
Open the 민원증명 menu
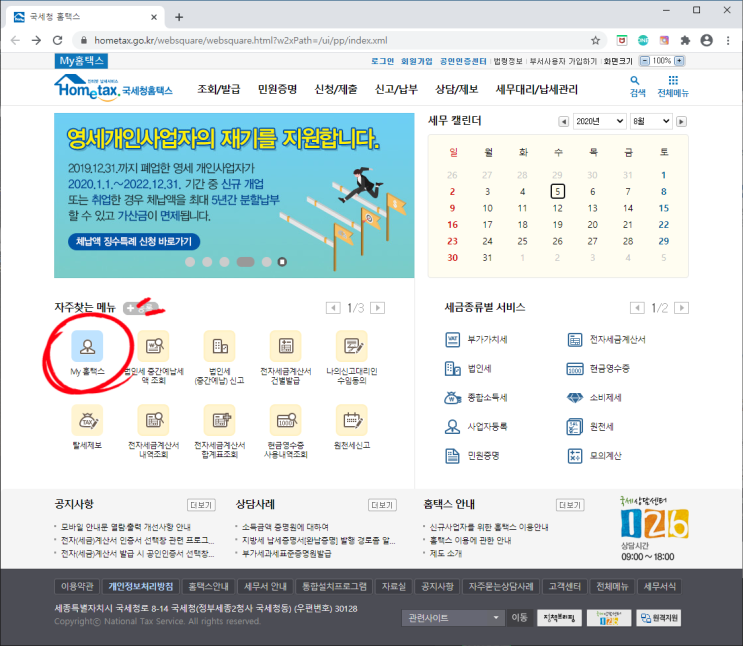pos(277,89)
